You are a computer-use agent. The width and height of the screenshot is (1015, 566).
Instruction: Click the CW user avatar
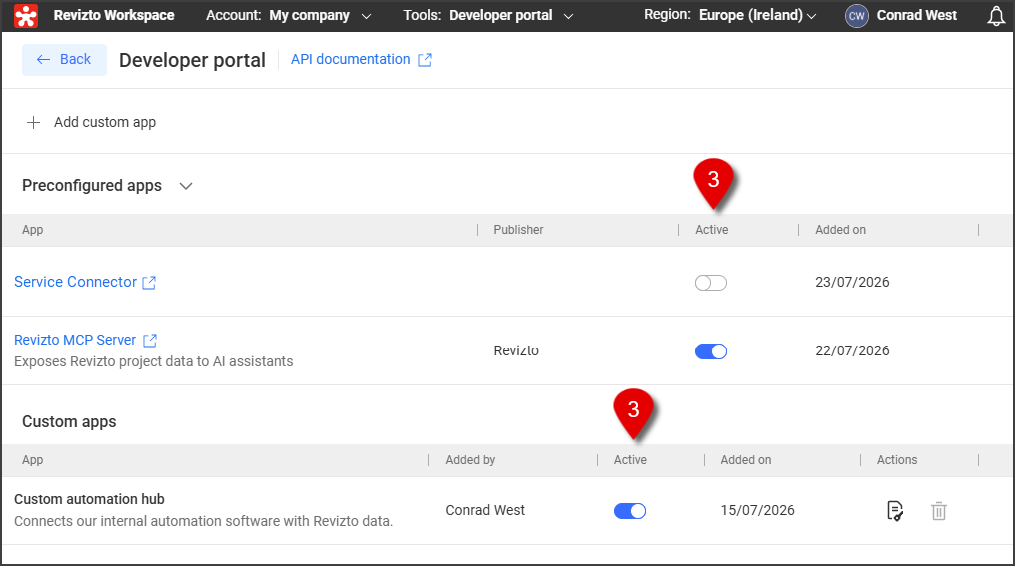pyautogui.click(x=856, y=16)
